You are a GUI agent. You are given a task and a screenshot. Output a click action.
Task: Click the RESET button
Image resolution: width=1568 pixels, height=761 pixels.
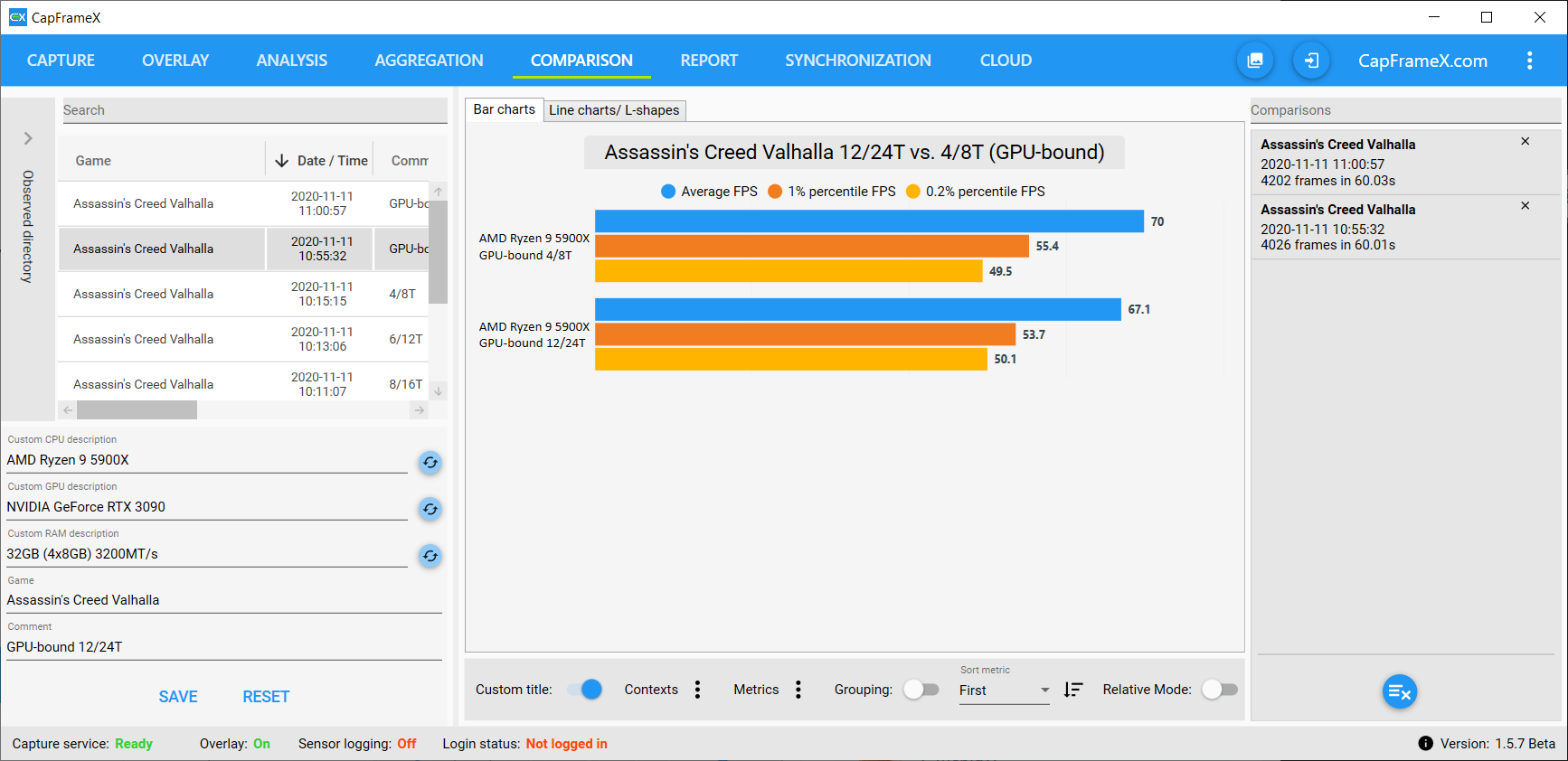[266, 697]
